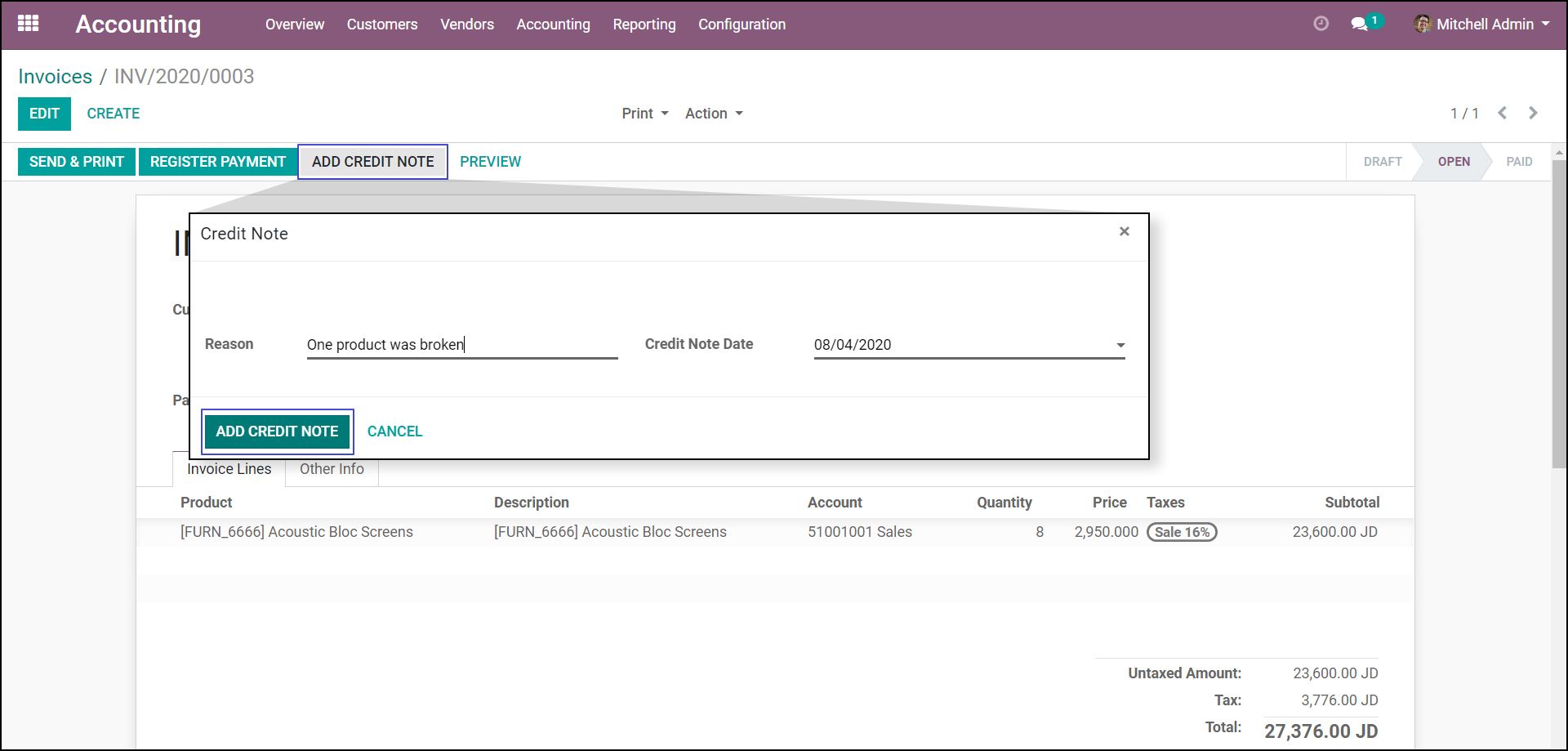1568x751 pixels.
Task: Switch to the Other Info tab
Action: pos(332,469)
